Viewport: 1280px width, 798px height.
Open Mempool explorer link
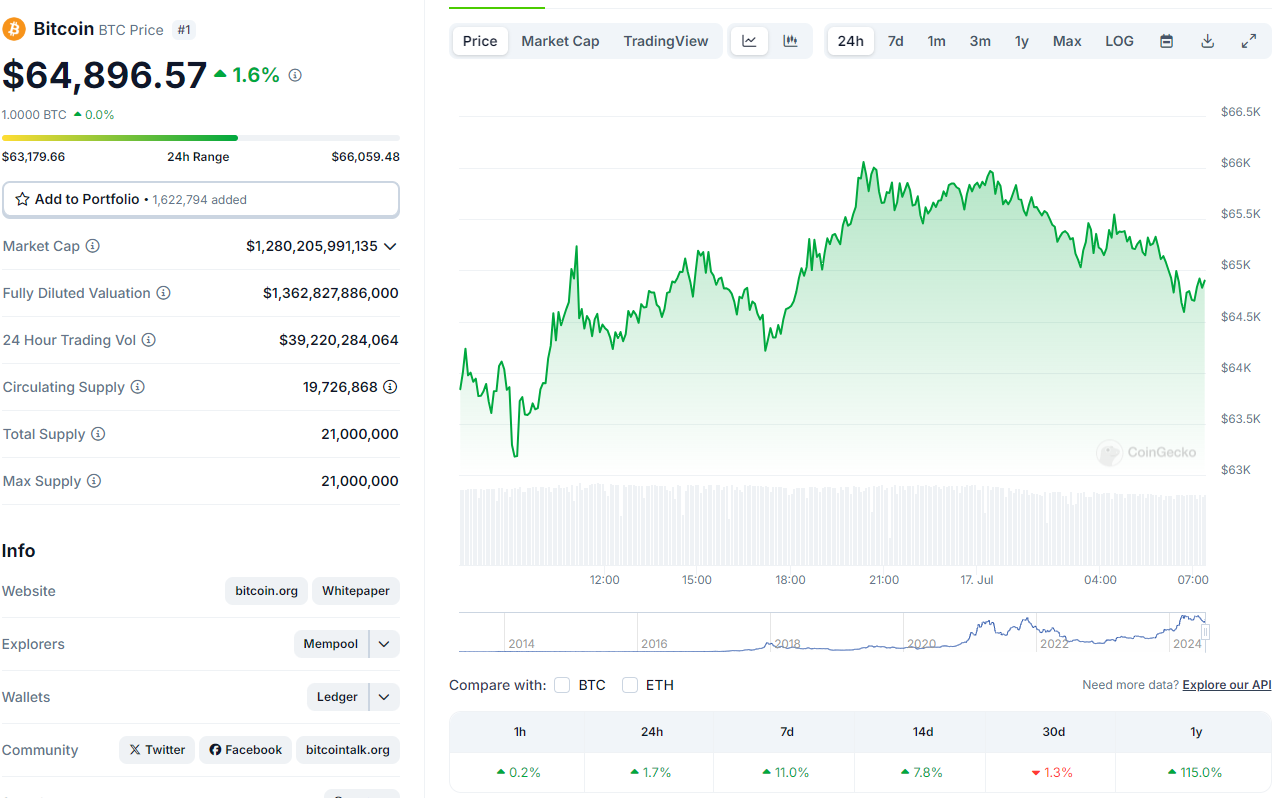coord(331,644)
